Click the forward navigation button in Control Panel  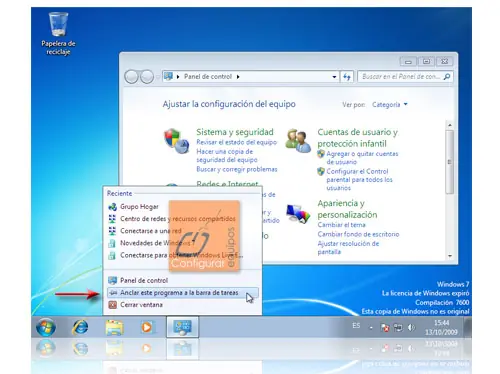(x=147, y=77)
